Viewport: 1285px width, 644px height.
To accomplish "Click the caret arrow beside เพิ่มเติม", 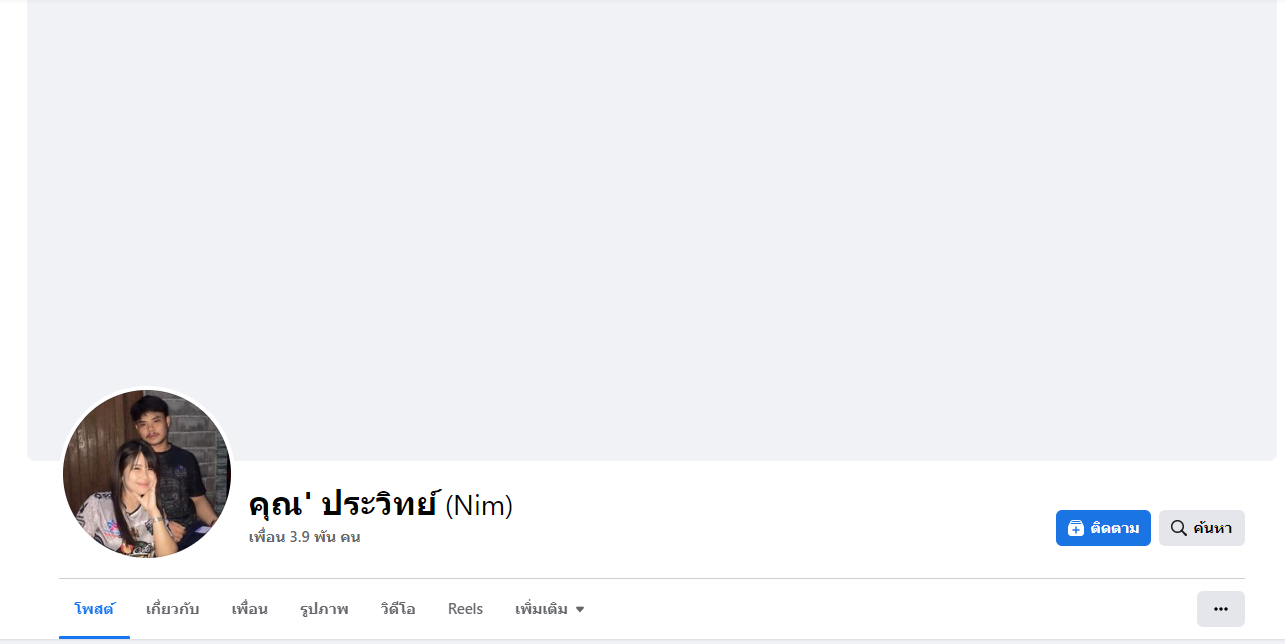I will (580, 609).
